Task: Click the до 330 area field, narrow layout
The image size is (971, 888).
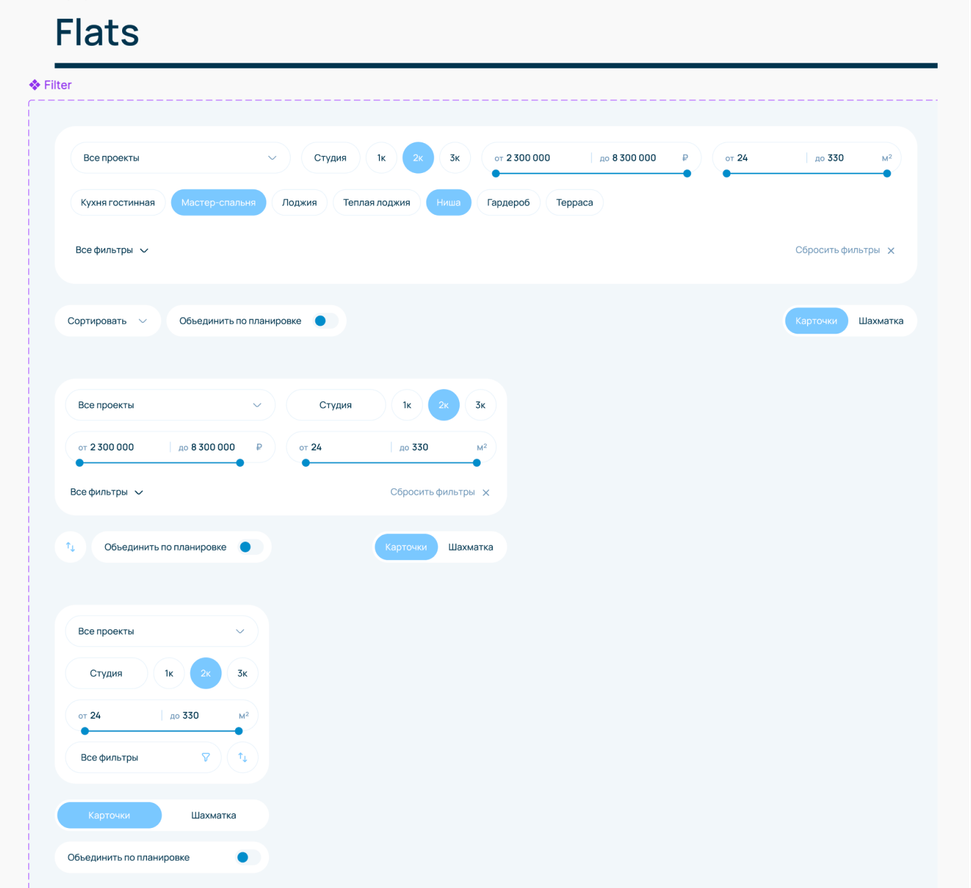Action: 185,715
